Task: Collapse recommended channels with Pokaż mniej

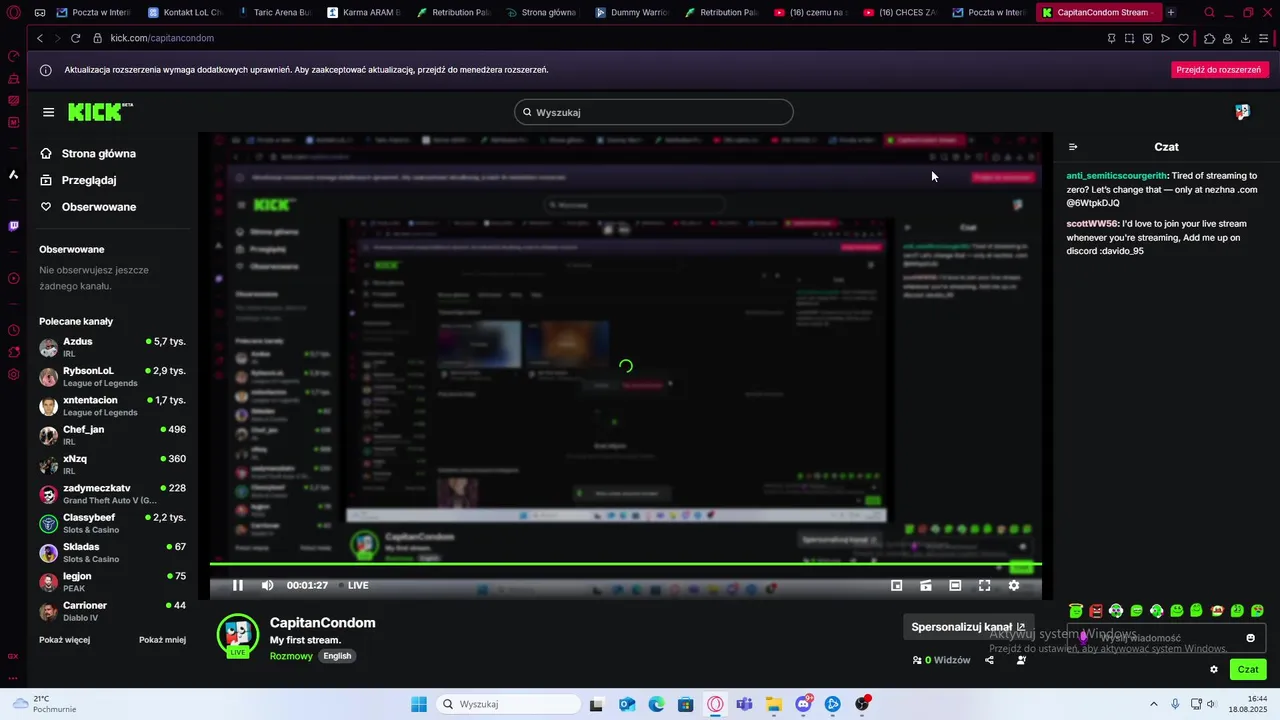Action: [162, 640]
